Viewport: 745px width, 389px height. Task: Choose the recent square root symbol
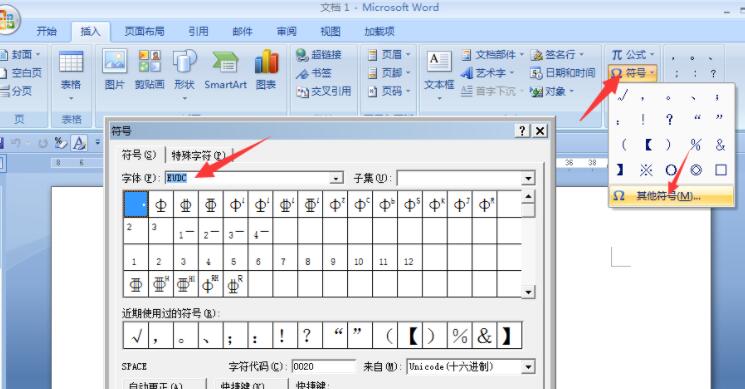click(x=136, y=336)
